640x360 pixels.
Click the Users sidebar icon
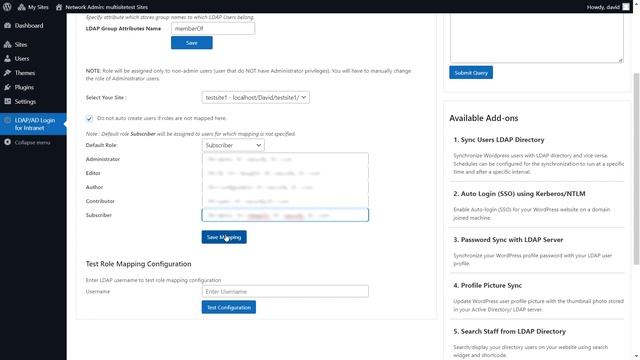point(7,58)
